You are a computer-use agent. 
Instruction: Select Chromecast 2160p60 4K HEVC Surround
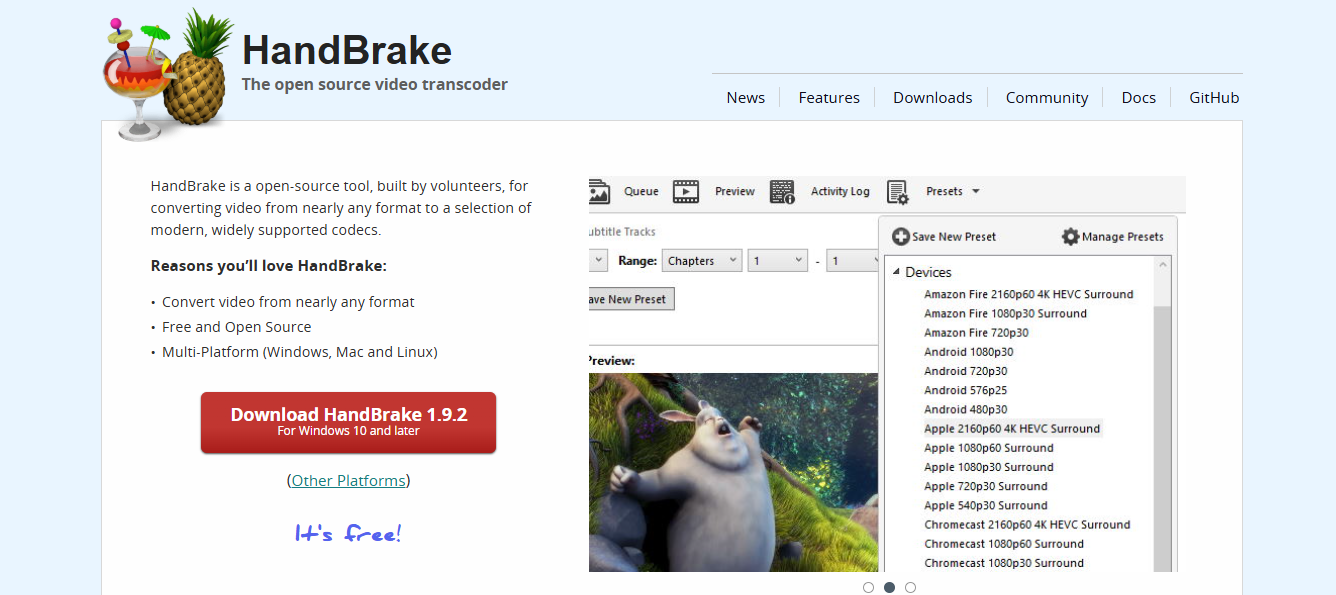pyautogui.click(x=1027, y=525)
